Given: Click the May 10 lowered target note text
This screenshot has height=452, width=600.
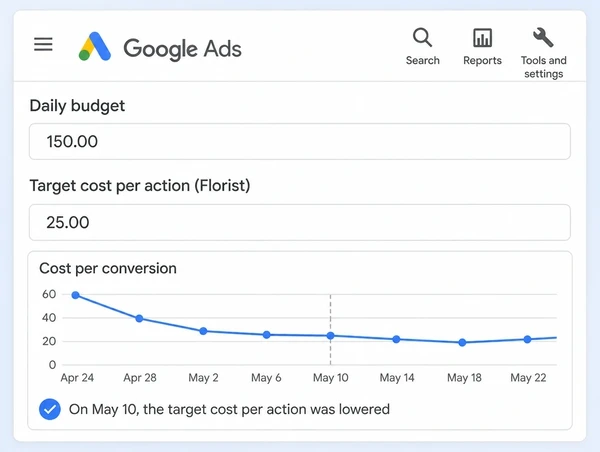Looking at the screenshot, I should pos(229,409).
